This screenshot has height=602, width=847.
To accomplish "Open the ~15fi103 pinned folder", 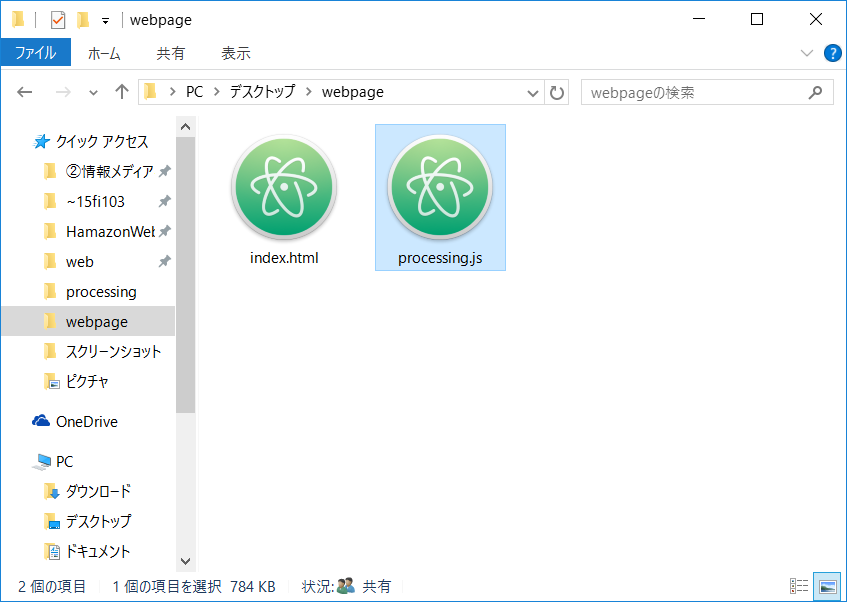I will click(x=96, y=202).
